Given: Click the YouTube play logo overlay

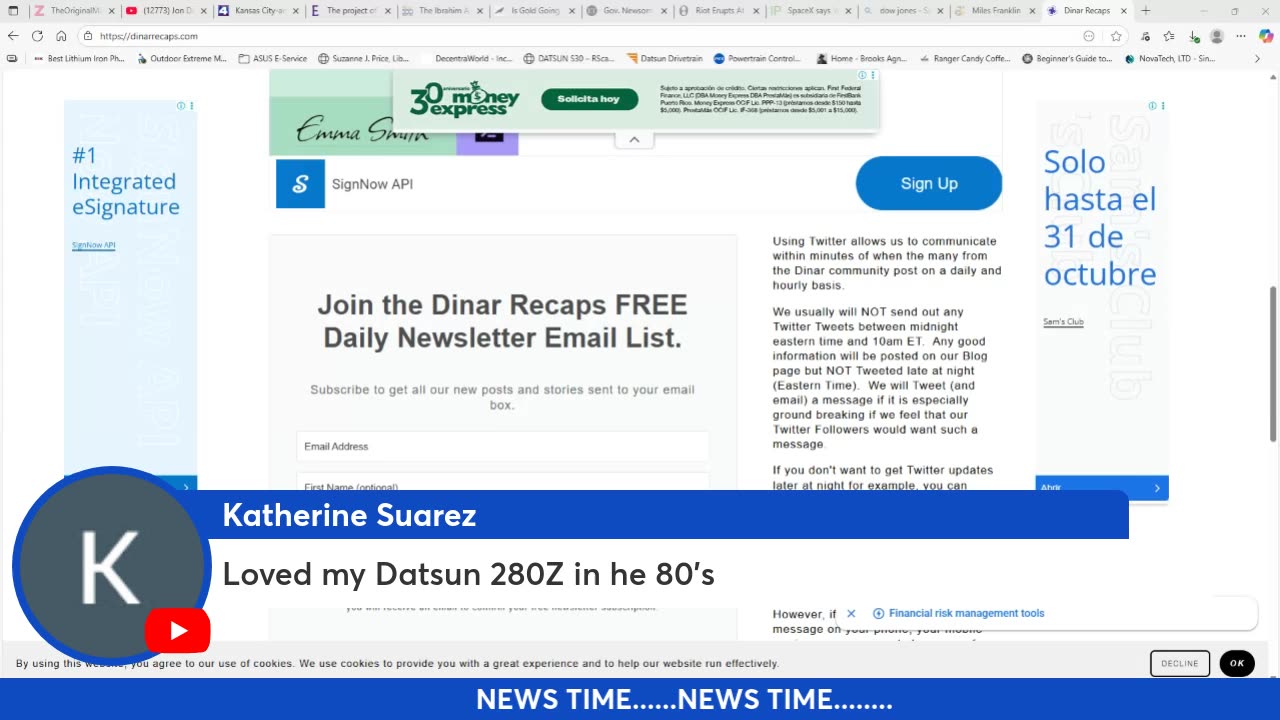Looking at the screenshot, I should (177, 631).
